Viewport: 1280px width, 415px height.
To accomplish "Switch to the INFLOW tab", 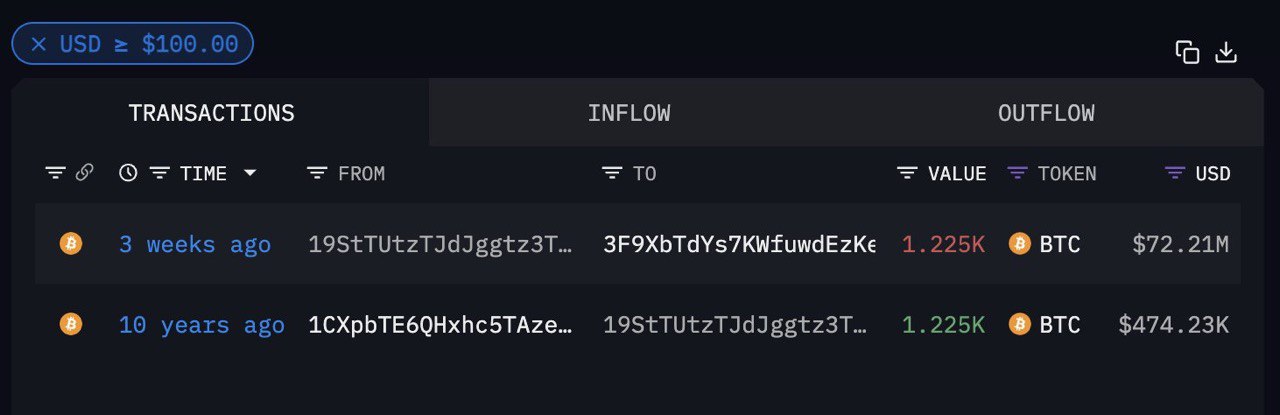I will (629, 113).
